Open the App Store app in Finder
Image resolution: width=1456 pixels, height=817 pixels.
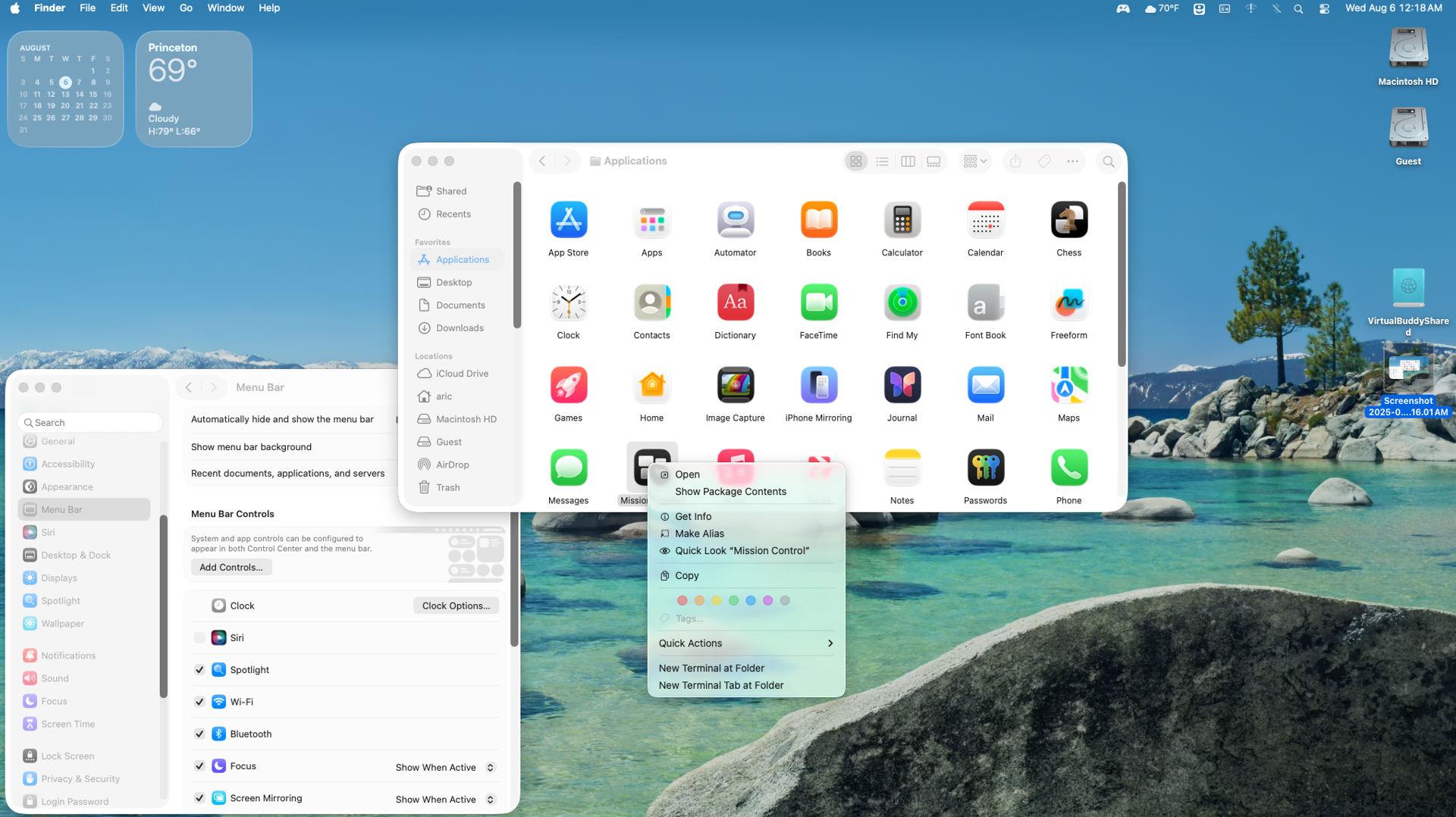[568, 220]
